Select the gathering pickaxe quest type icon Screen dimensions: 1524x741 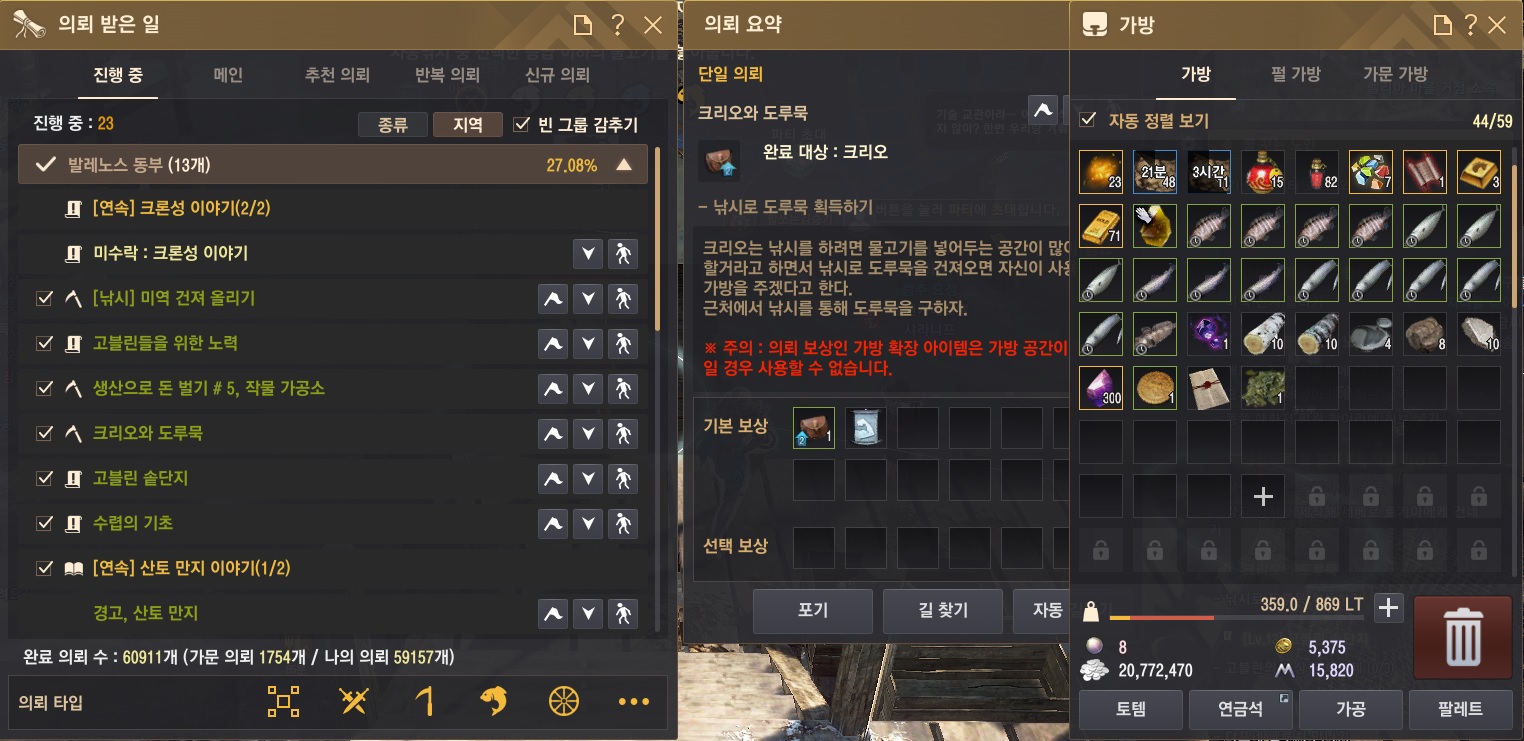coord(424,702)
